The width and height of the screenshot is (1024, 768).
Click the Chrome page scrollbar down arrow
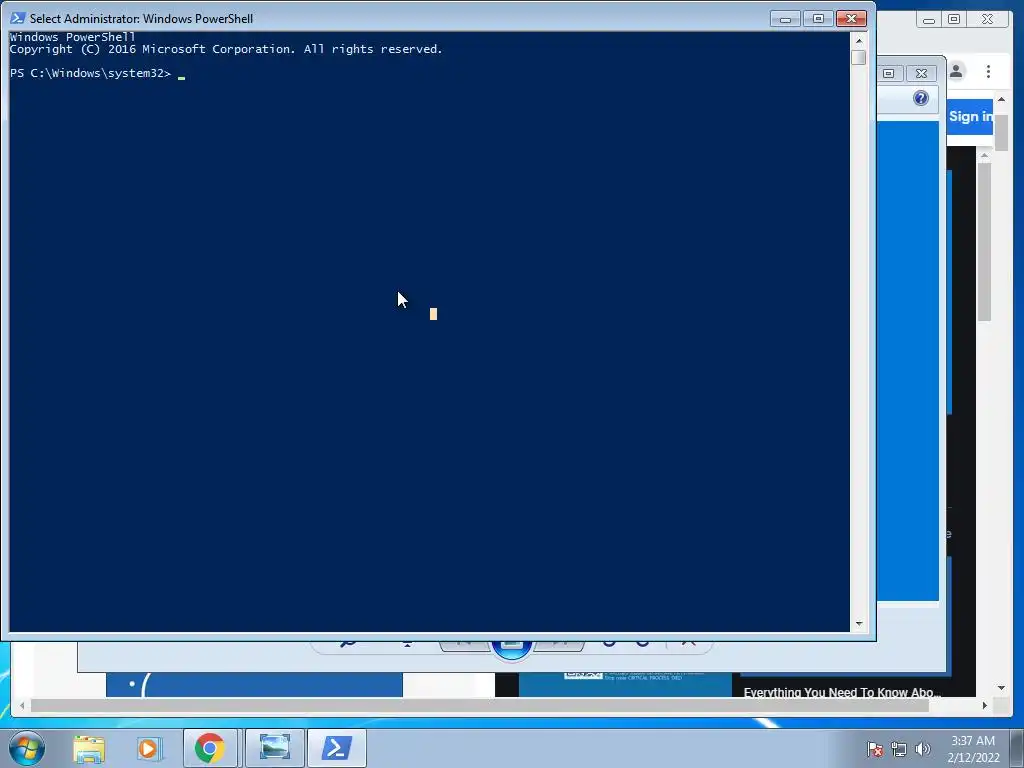coord(1001,688)
